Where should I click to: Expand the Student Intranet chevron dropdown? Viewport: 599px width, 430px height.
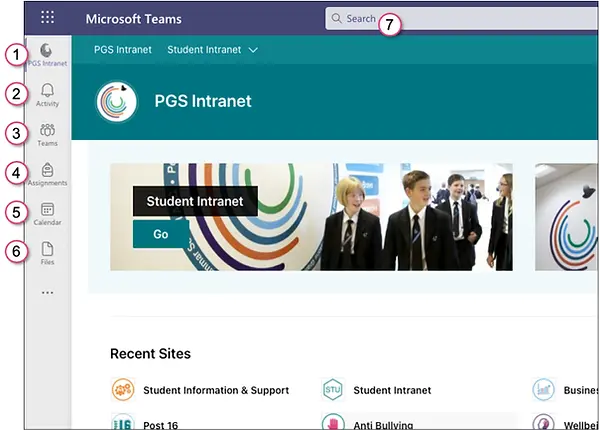point(253,50)
